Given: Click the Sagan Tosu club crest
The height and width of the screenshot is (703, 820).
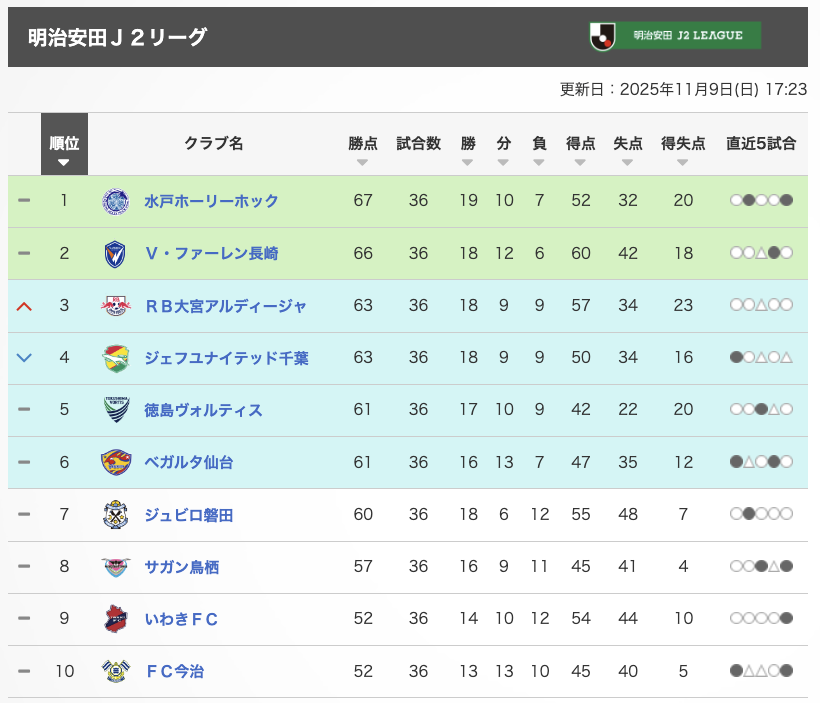Looking at the screenshot, I should pyautogui.click(x=116, y=567).
